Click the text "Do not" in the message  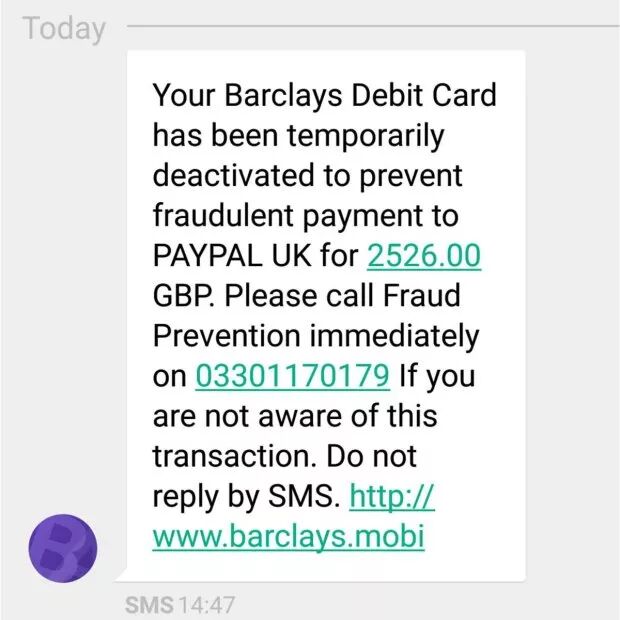pos(371,456)
